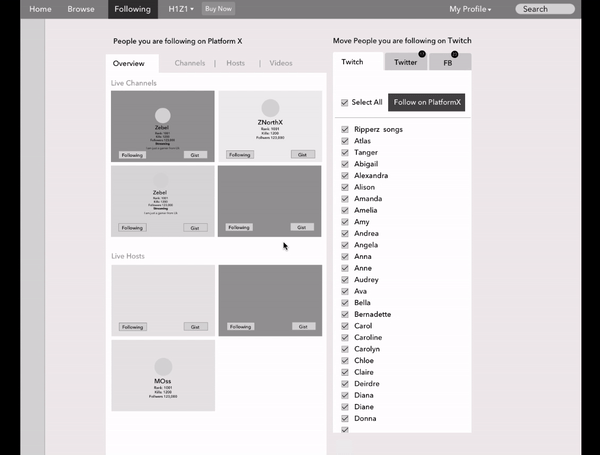Toggle the Chloe checkbox
The image size is (600, 455).
345,360
